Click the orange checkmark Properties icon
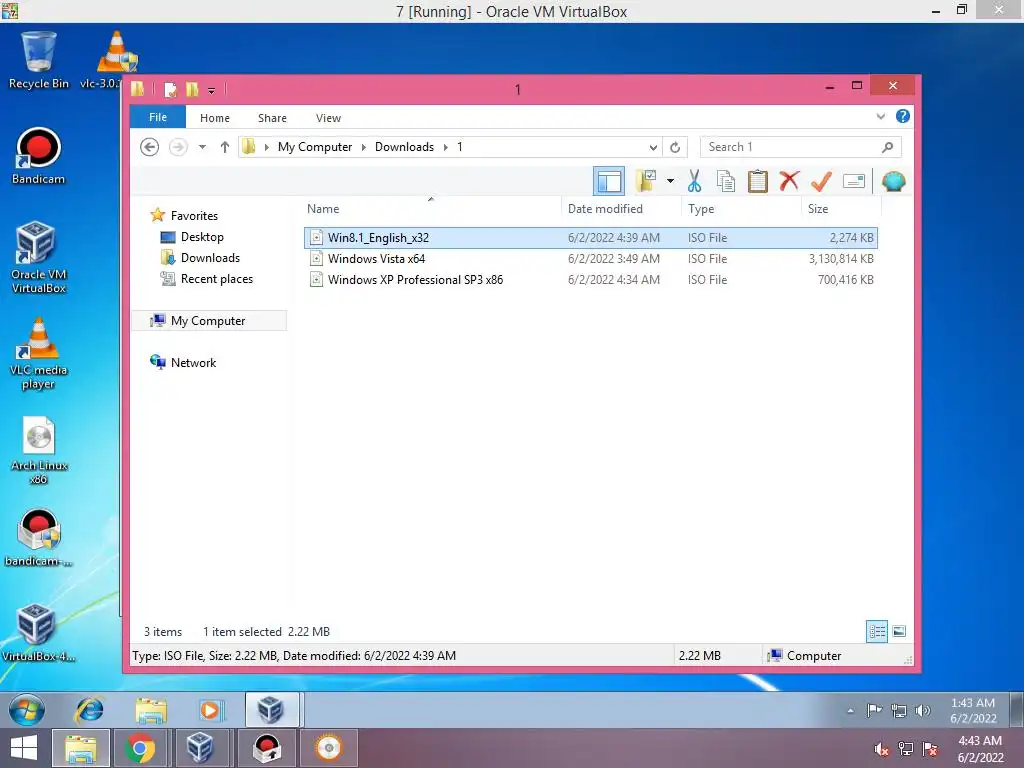The image size is (1024, 768). tap(821, 181)
